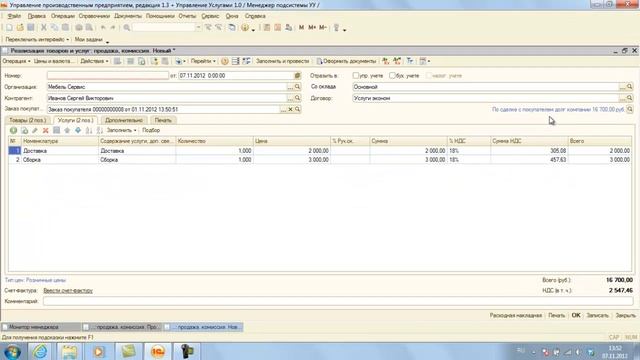
Task: Click the M- memory button in toolbar
Action: (323, 28)
